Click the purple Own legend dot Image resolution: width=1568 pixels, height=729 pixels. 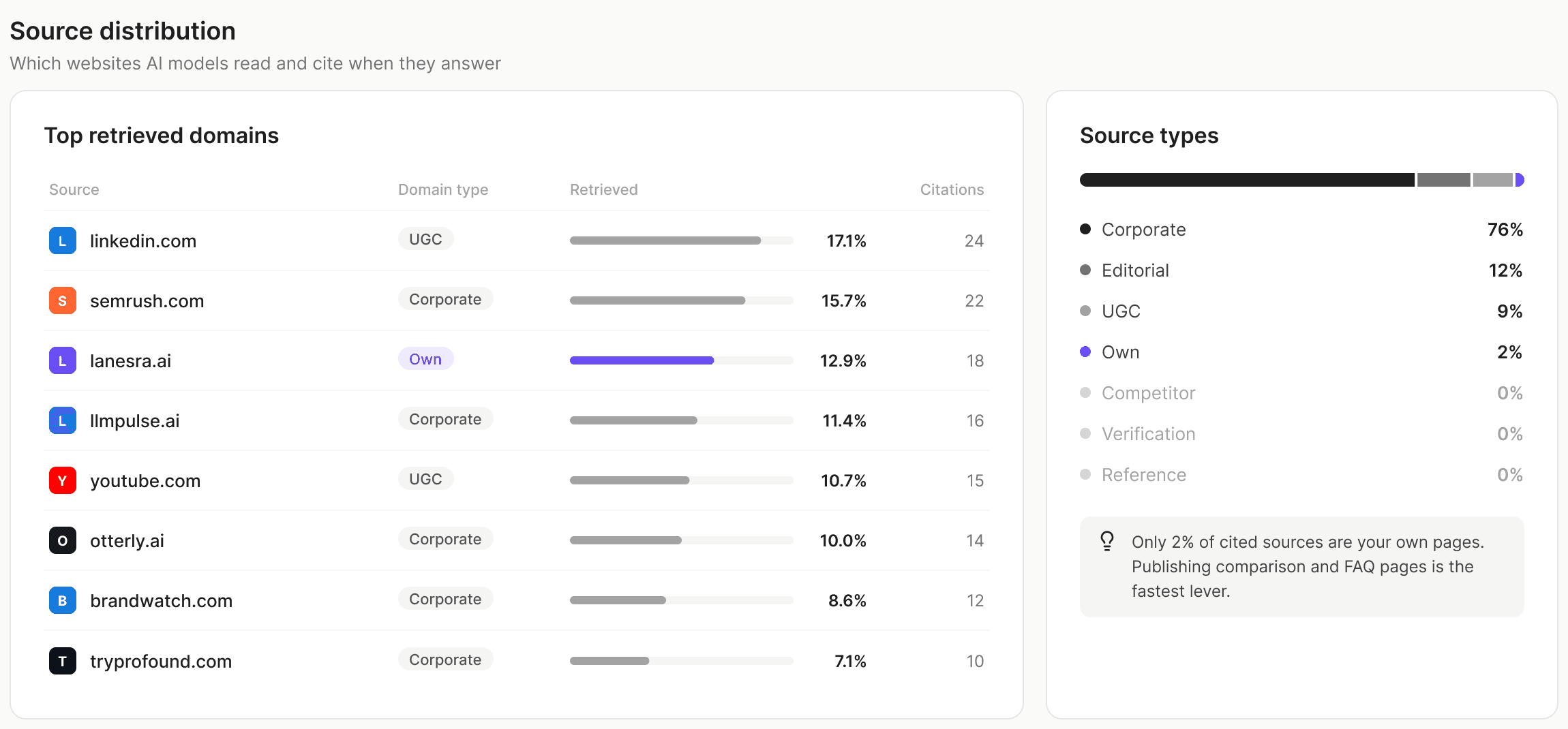pyautogui.click(x=1085, y=352)
